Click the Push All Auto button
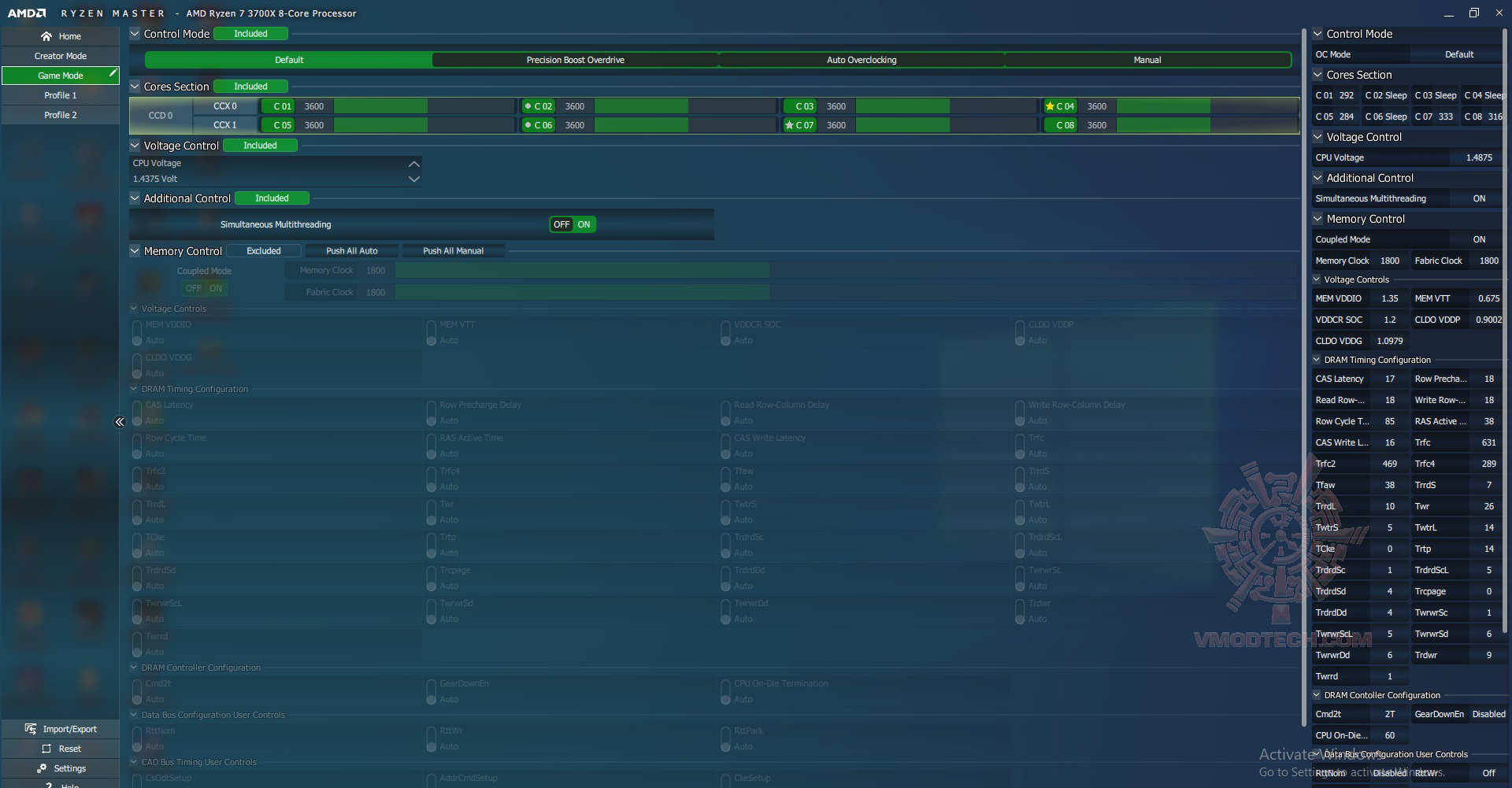The width and height of the screenshot is (1512, 788). 352,251
